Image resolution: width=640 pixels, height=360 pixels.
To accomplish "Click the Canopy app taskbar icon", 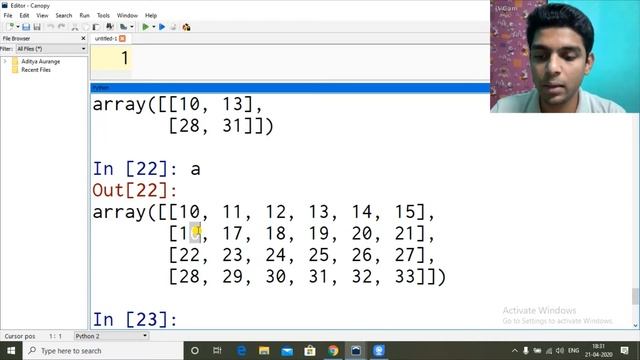I will point(356,351).
